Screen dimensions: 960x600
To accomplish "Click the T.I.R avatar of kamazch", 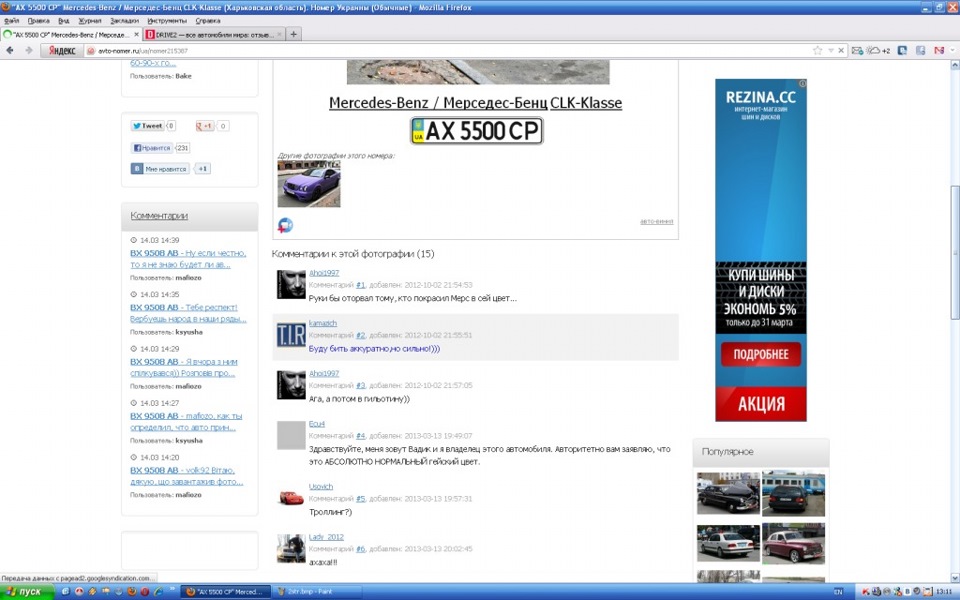I will [291, 336].
